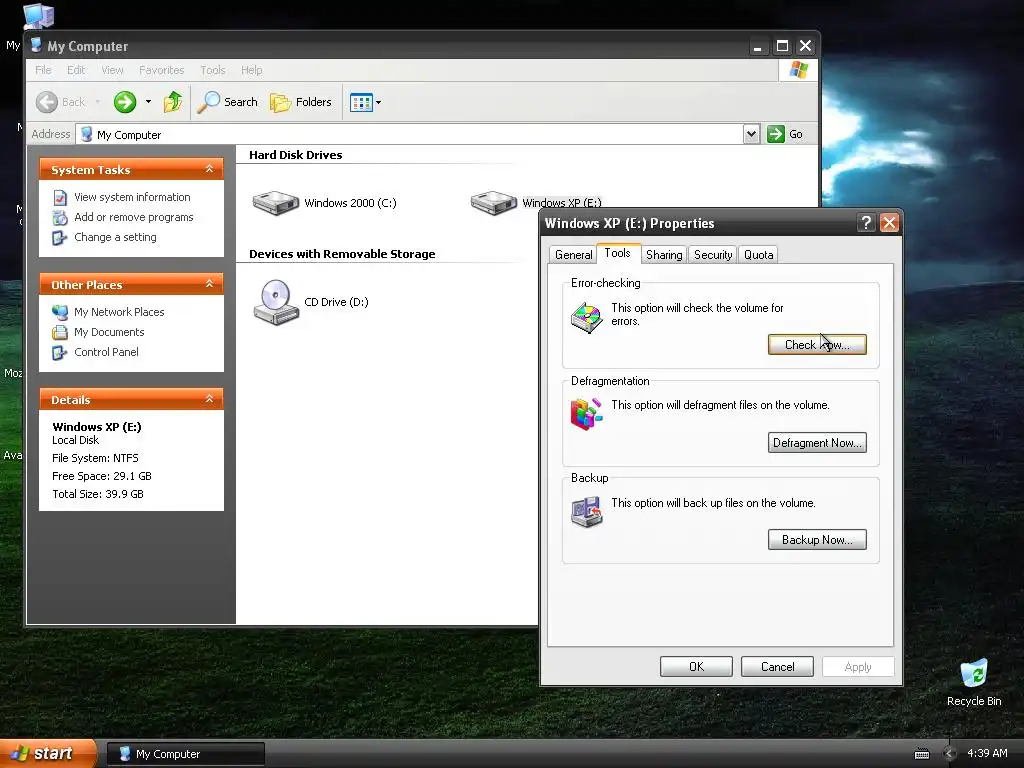
Task: Select the Windows XP (E:) drive icon
Action: 494,202
